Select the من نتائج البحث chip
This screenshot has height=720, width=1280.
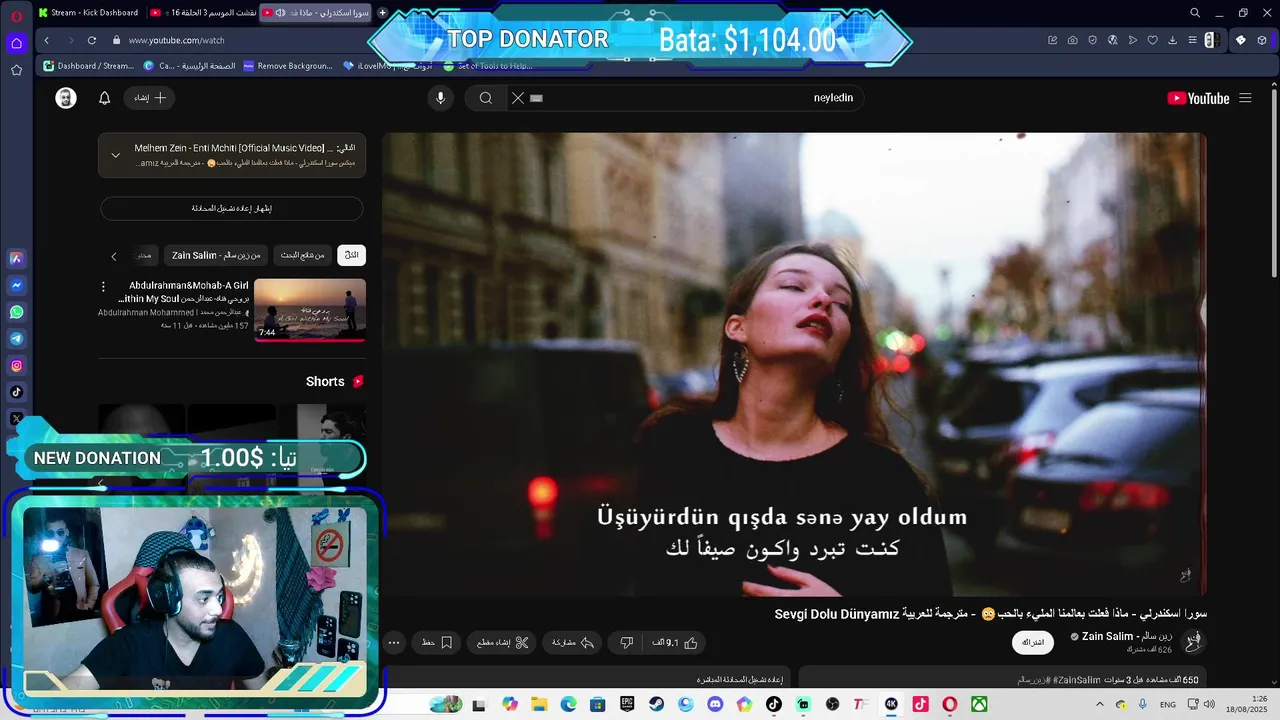[303, 255]
